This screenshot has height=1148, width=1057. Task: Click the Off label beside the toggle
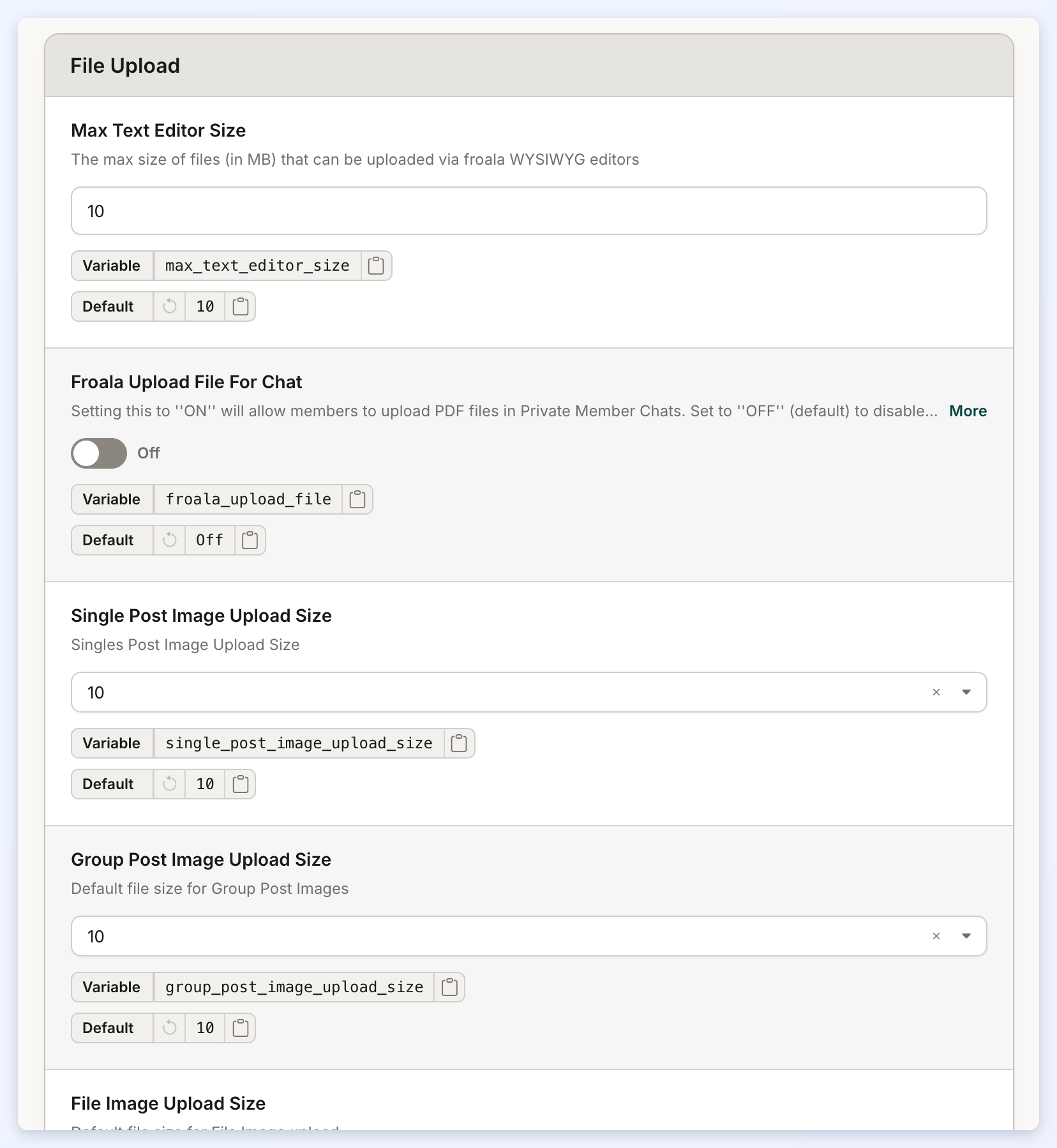[x=148, y=453]
